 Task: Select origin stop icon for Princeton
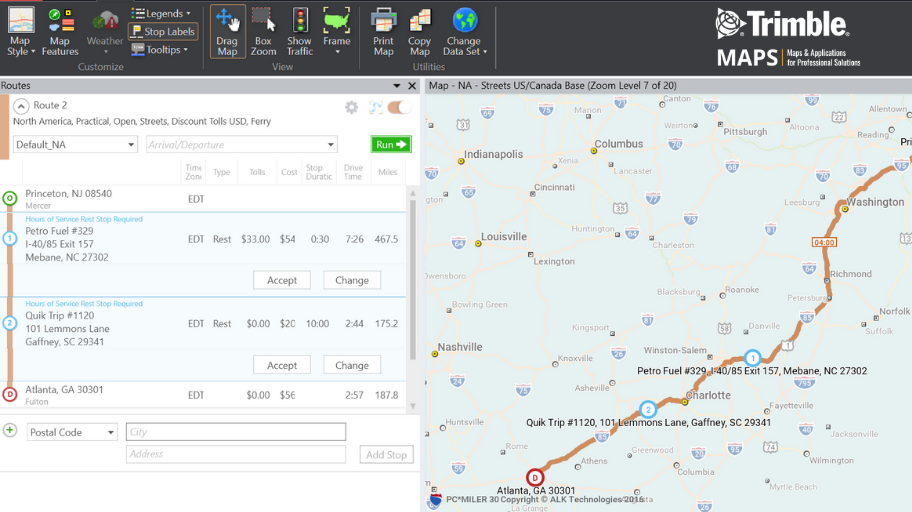[10, 198]
